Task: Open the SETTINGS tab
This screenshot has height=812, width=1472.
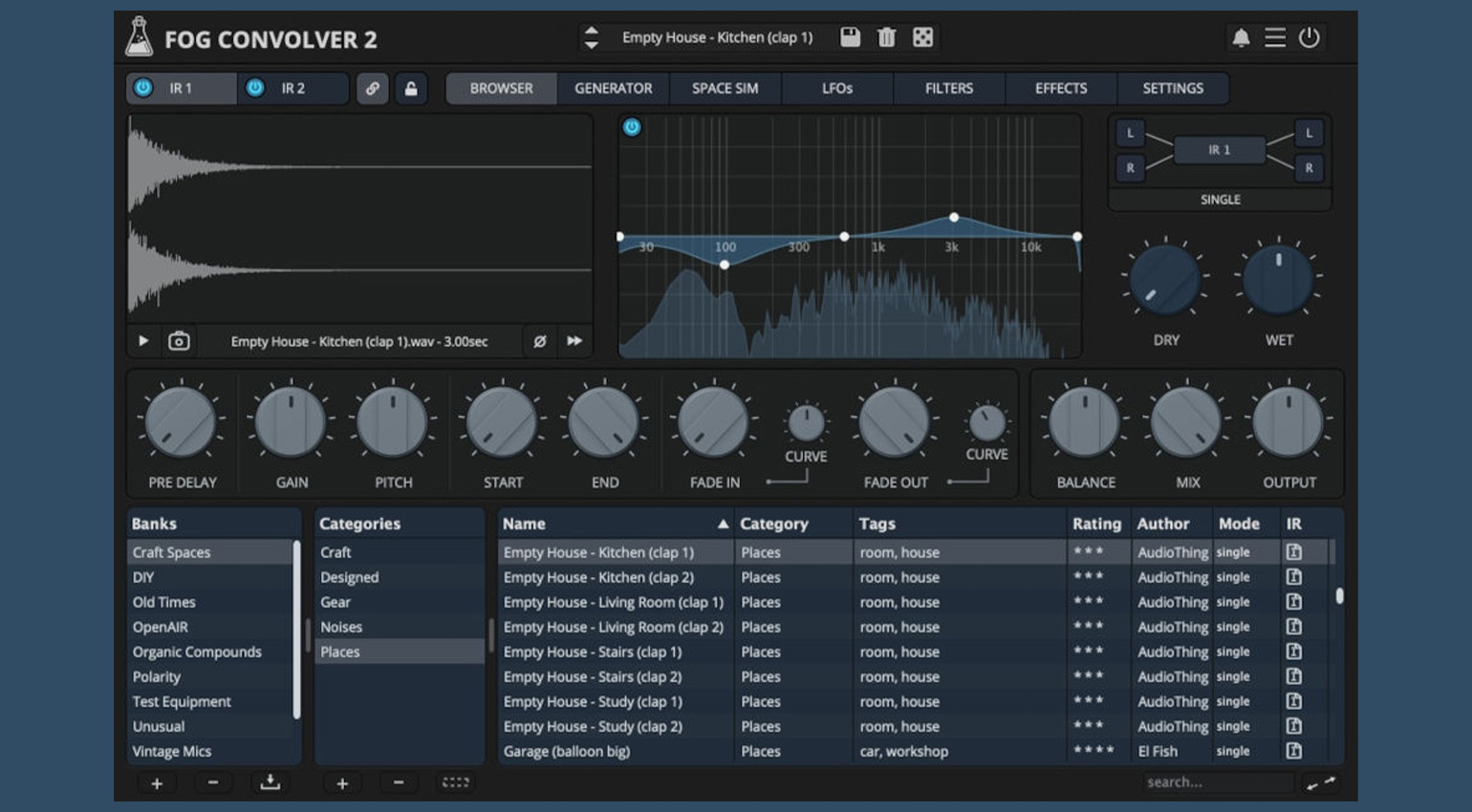Action: tap(1173, 88)
